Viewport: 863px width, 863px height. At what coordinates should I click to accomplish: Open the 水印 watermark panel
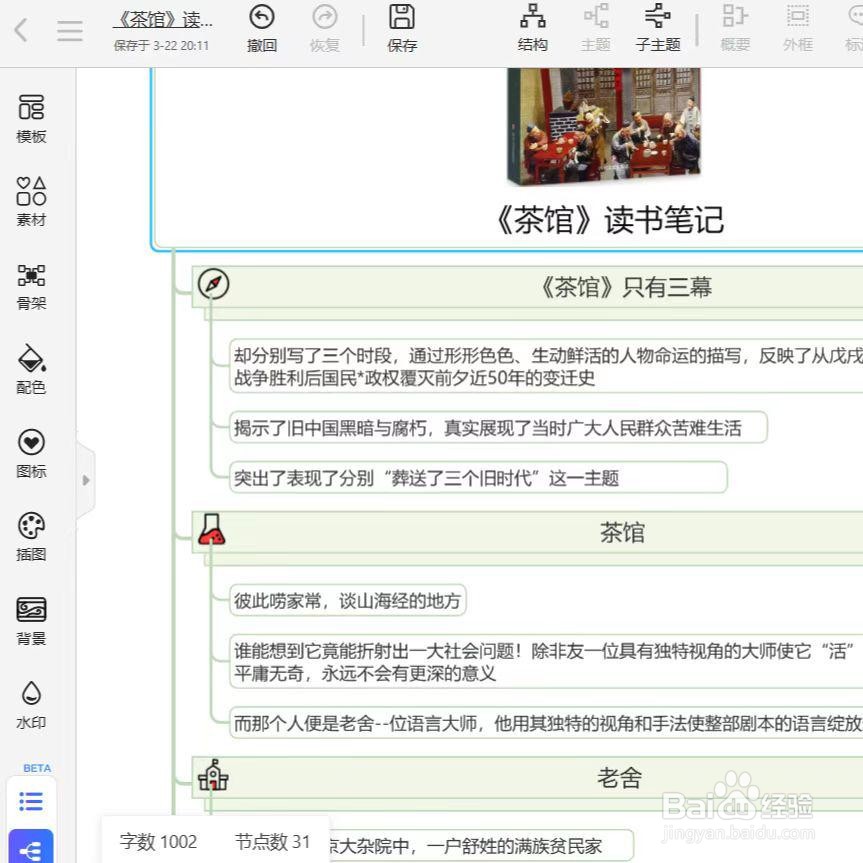coord(31,705)
